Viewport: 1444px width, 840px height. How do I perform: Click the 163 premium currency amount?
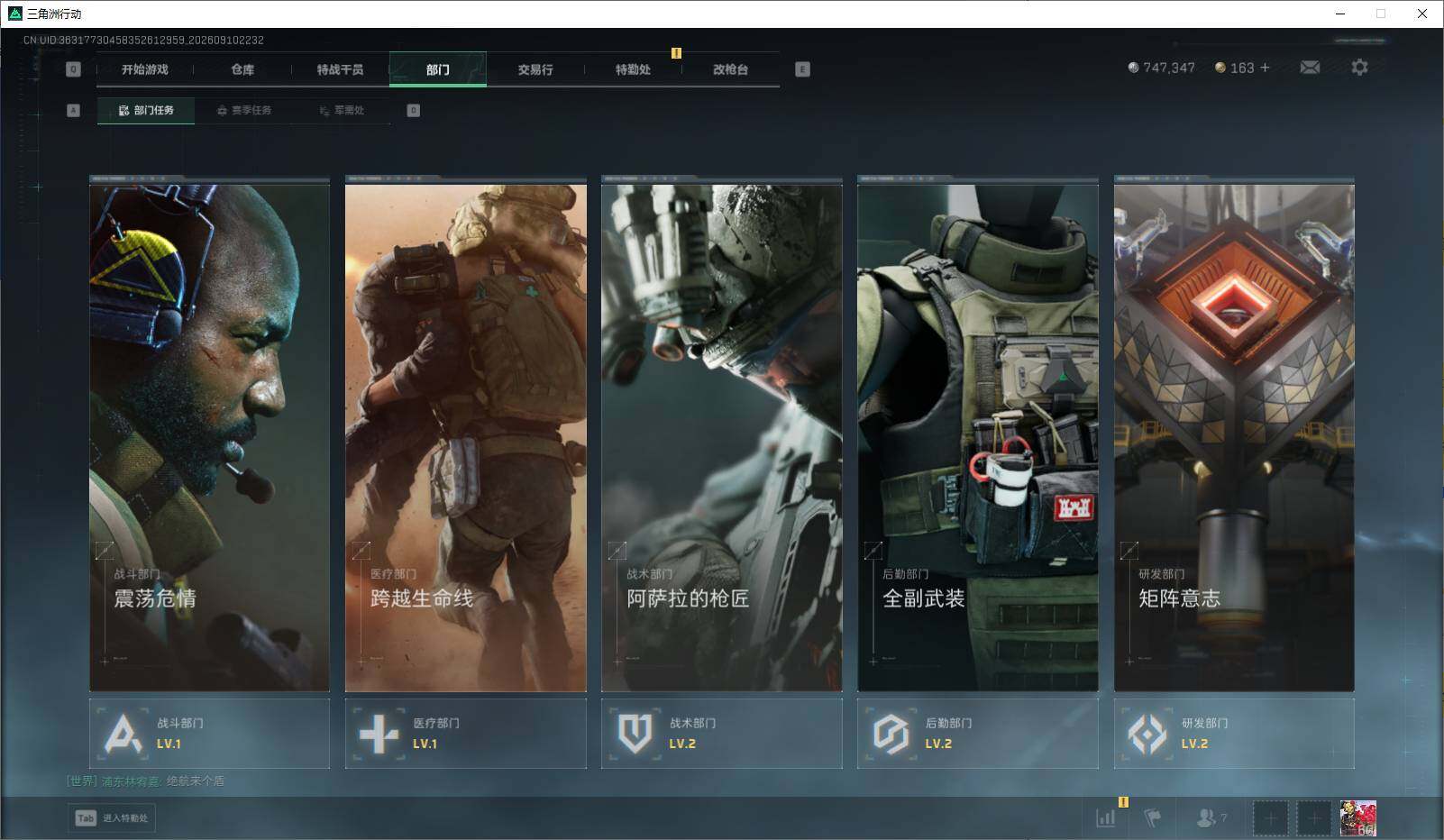(x=1242, y=68)
